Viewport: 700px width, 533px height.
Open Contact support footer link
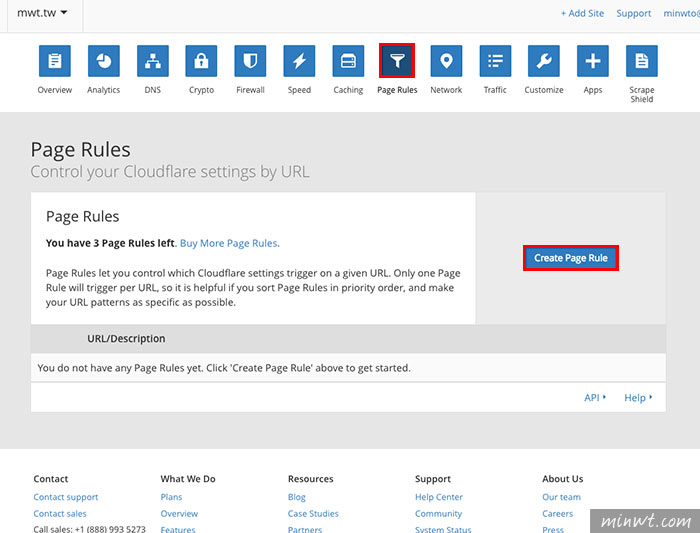[66, 497]
